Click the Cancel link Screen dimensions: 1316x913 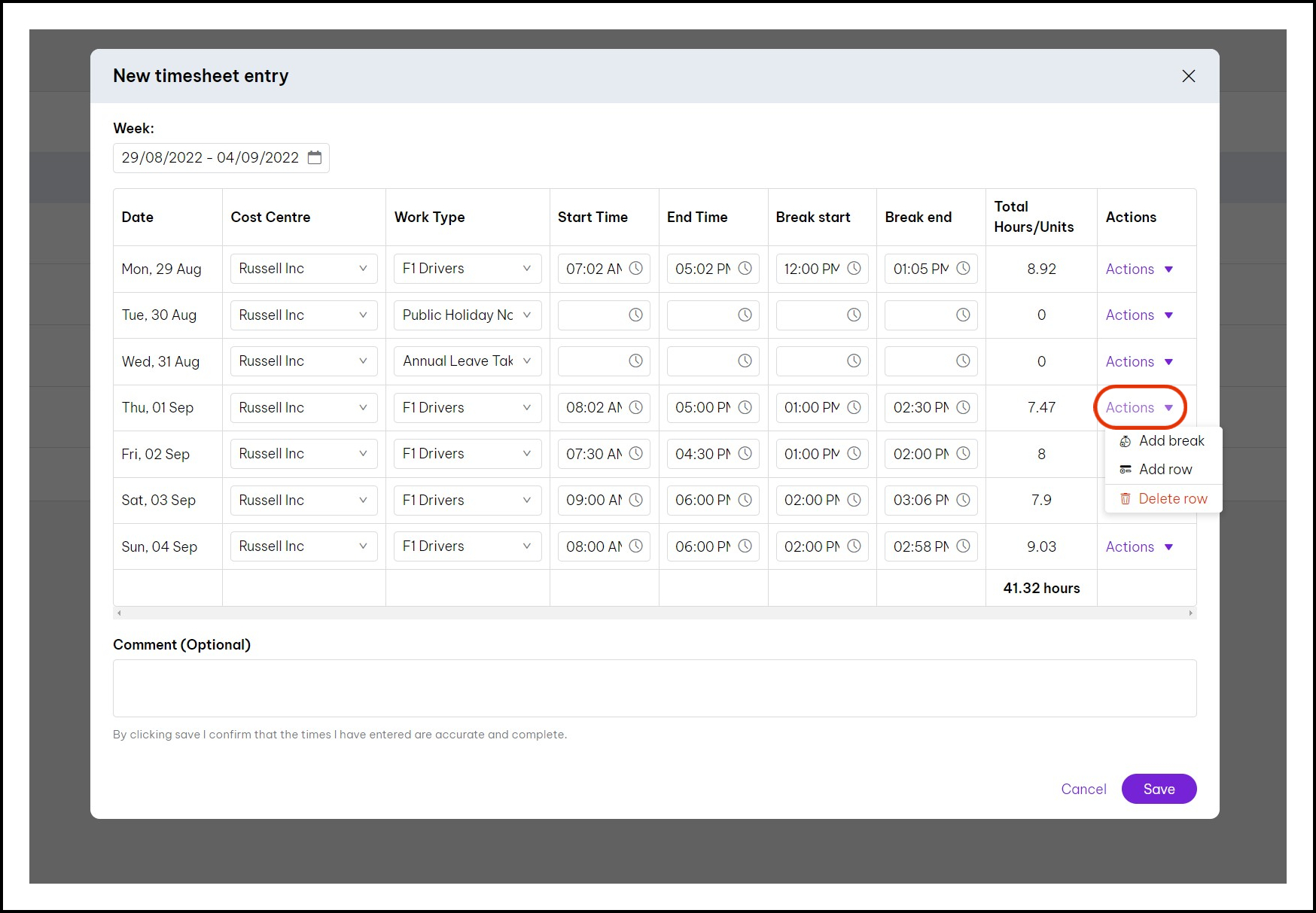[x=1083, y=789]
